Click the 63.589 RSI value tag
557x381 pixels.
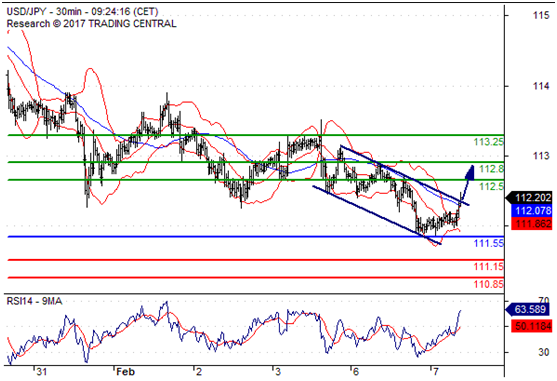(x=529, y=309)
